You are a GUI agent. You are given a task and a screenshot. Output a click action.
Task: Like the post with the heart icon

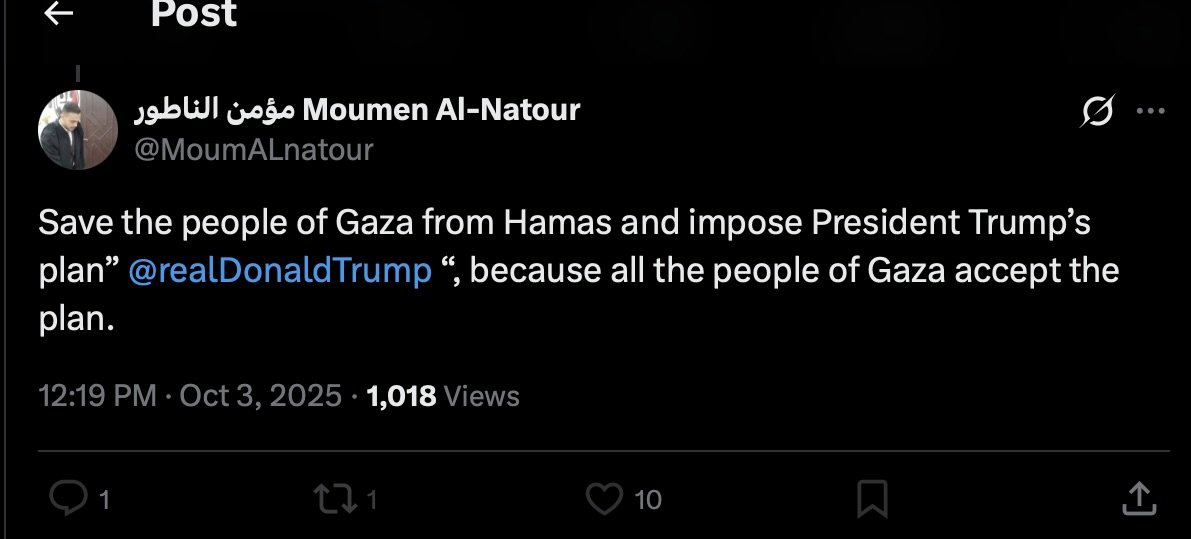(x=605, y=499)
